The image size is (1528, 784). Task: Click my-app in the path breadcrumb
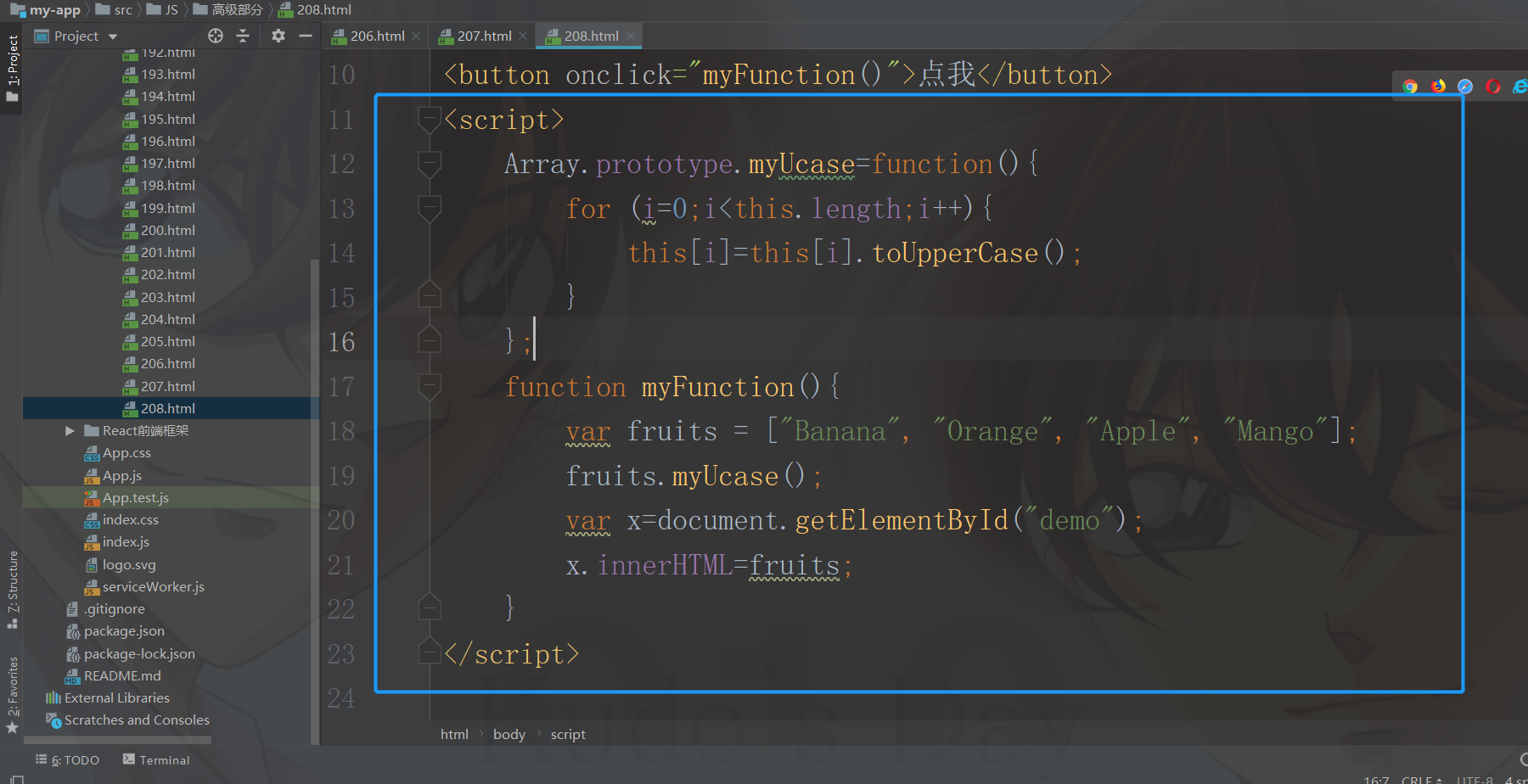click(46, 10)
